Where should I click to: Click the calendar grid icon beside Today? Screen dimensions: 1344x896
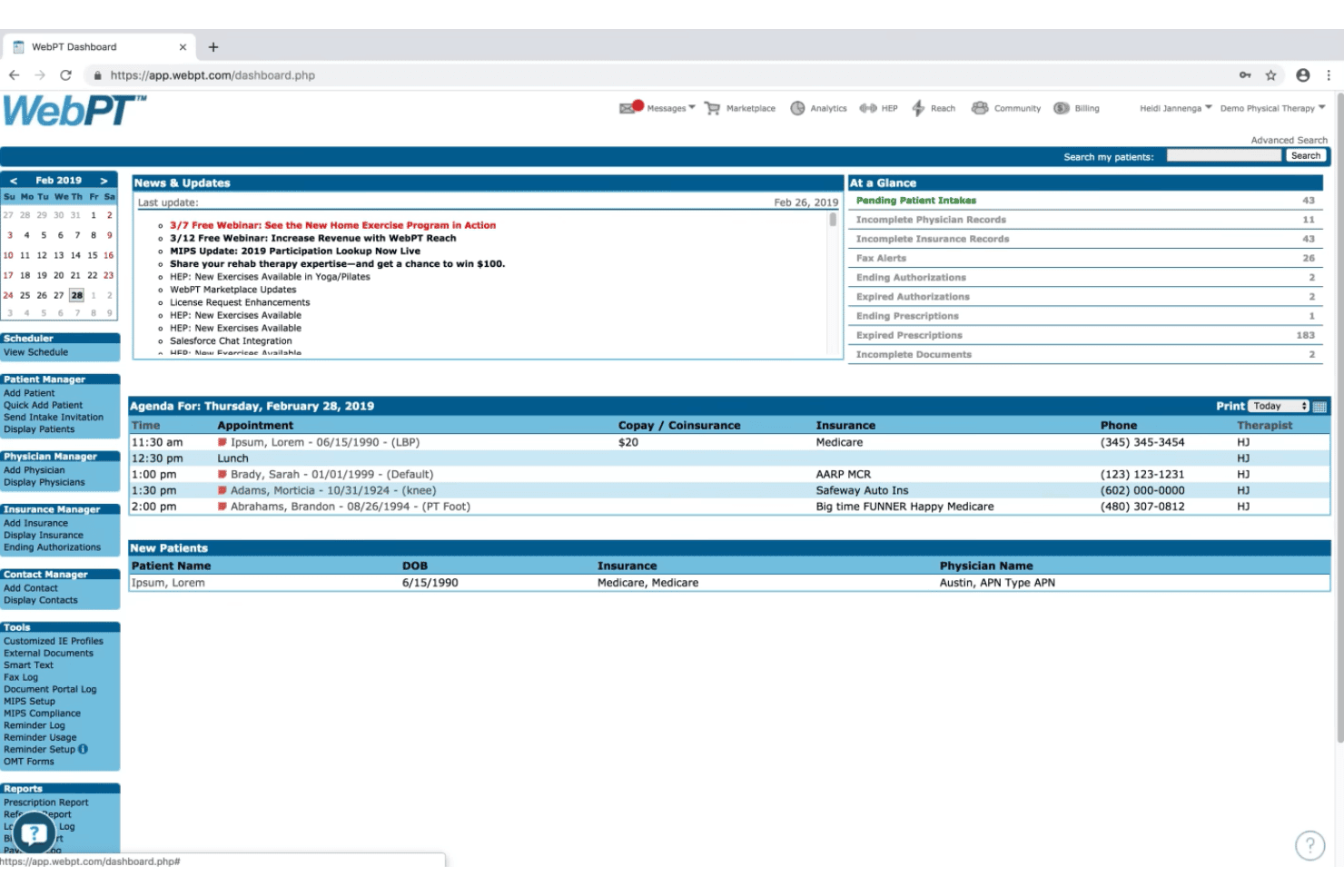tap(1319, 407)
